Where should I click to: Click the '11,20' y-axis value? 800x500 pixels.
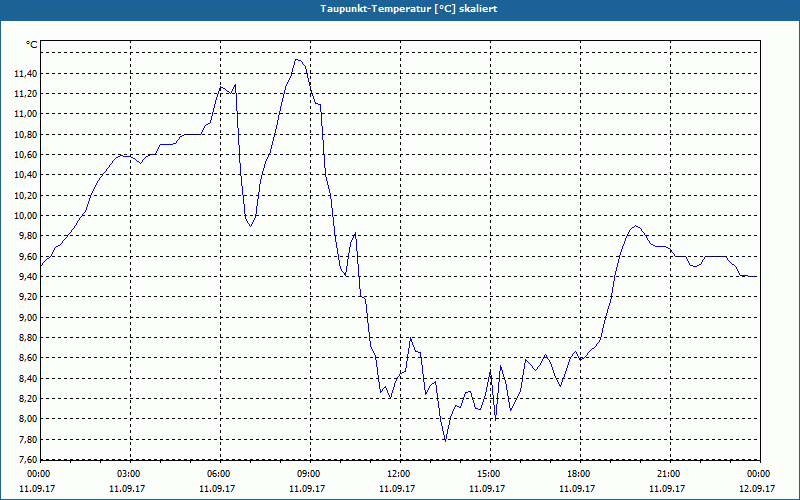pyautogui.click(x=26, y=94)
